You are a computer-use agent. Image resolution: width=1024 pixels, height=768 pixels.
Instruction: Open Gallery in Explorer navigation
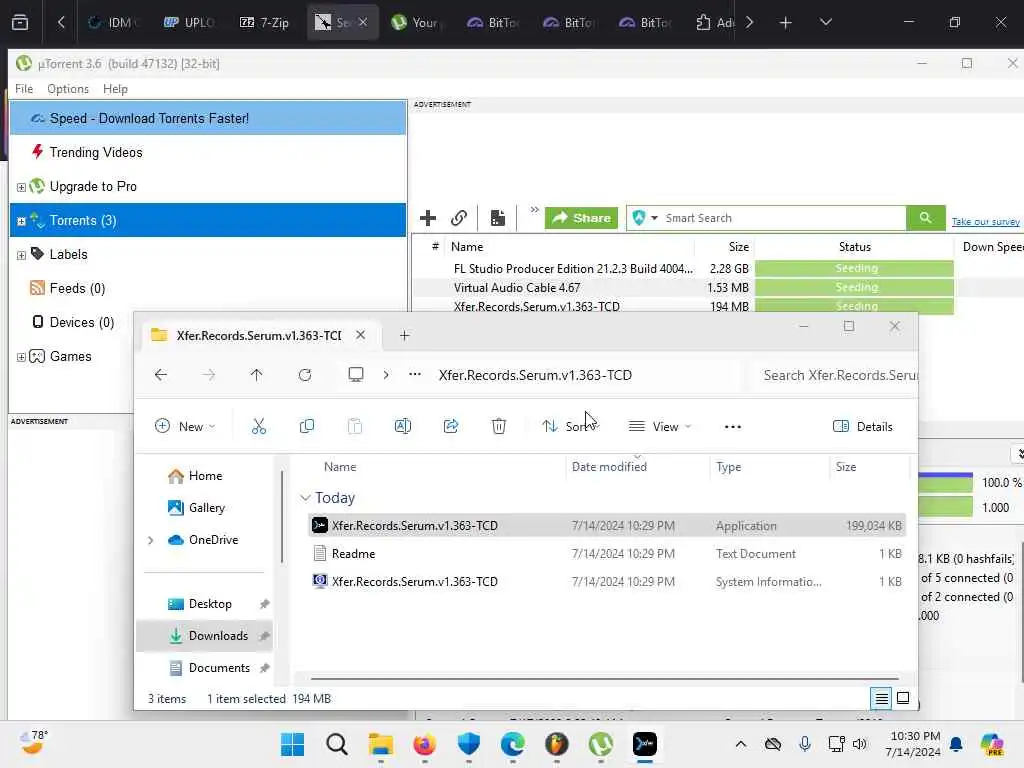(197, 507)
